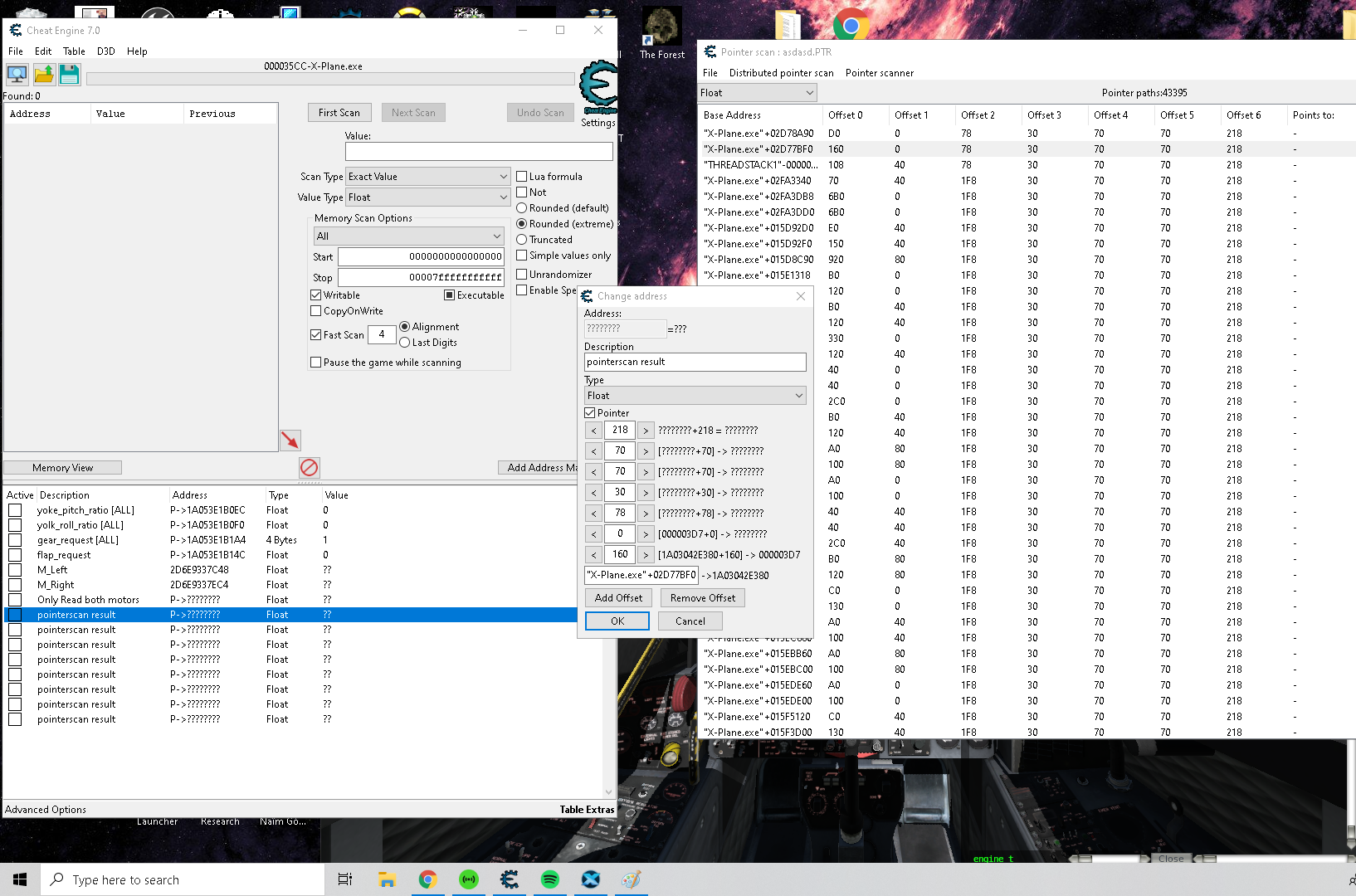Click the Description text field
The image size is (1356, 896).
click(x=695, y=362)
